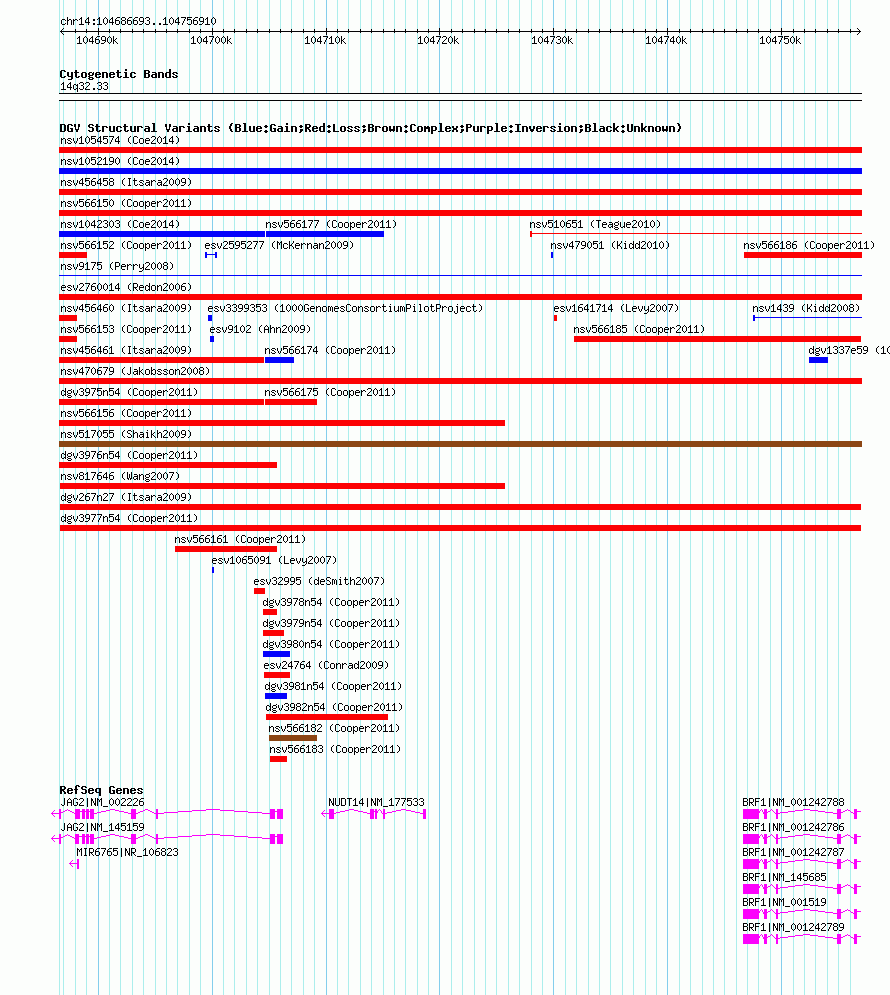The height and width of the screenshot is (995, 890).
Task: Click the esv9102 (Ahn2009) label
Action: point(260,329)
